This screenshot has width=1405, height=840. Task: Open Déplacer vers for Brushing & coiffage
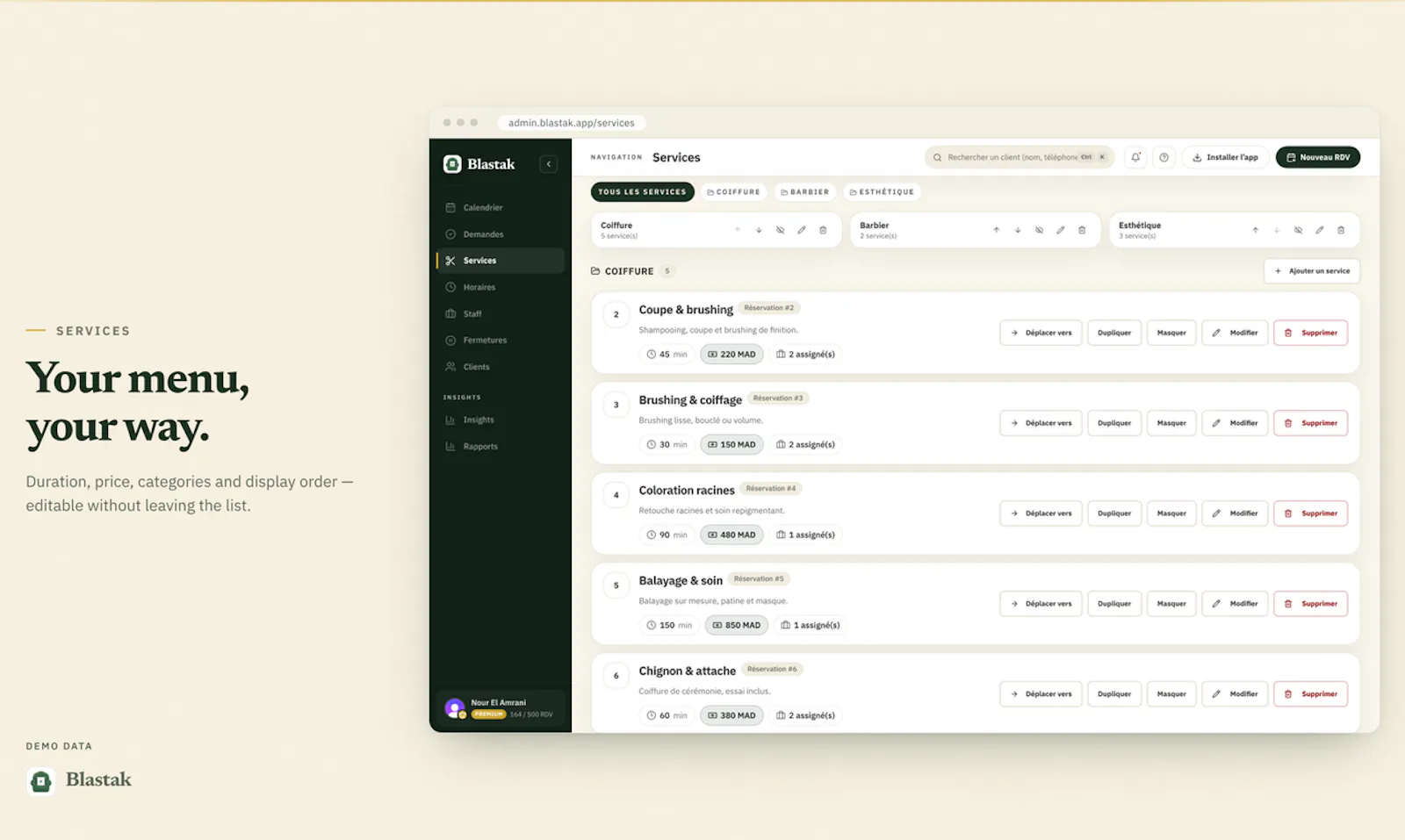1041,423
